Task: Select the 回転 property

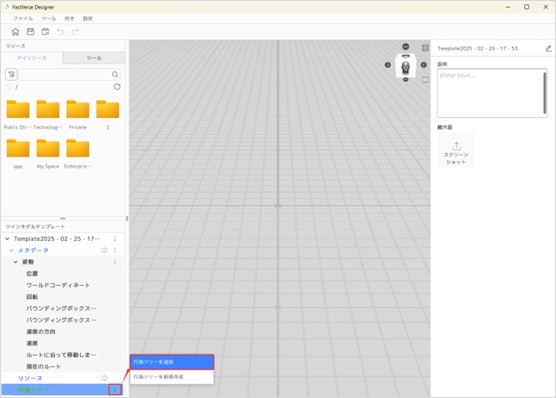Action: tap(32, 297)
